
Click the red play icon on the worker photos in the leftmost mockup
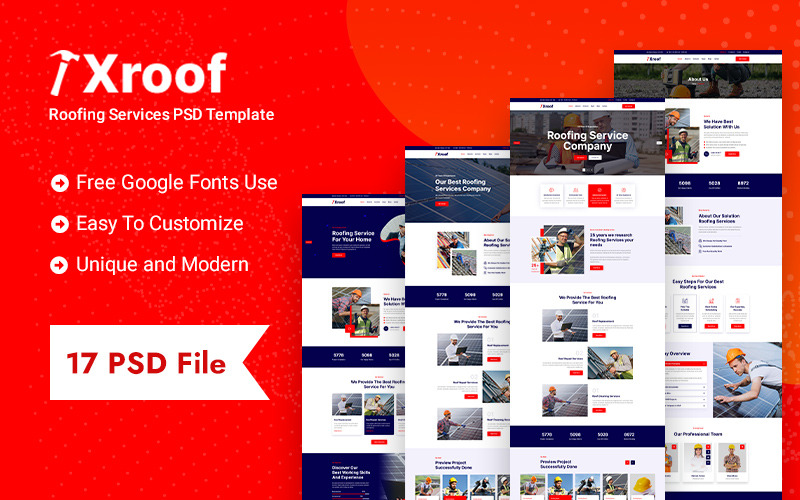[x=349, y=329]
